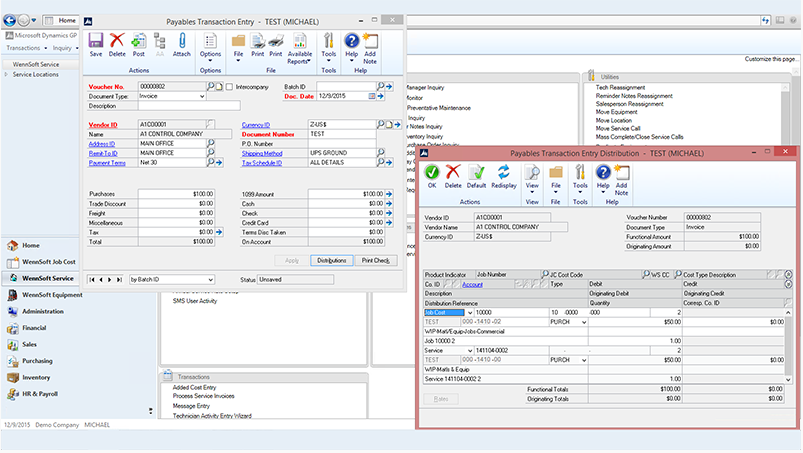Click the P.O. Number input field

tap(342, 144)
